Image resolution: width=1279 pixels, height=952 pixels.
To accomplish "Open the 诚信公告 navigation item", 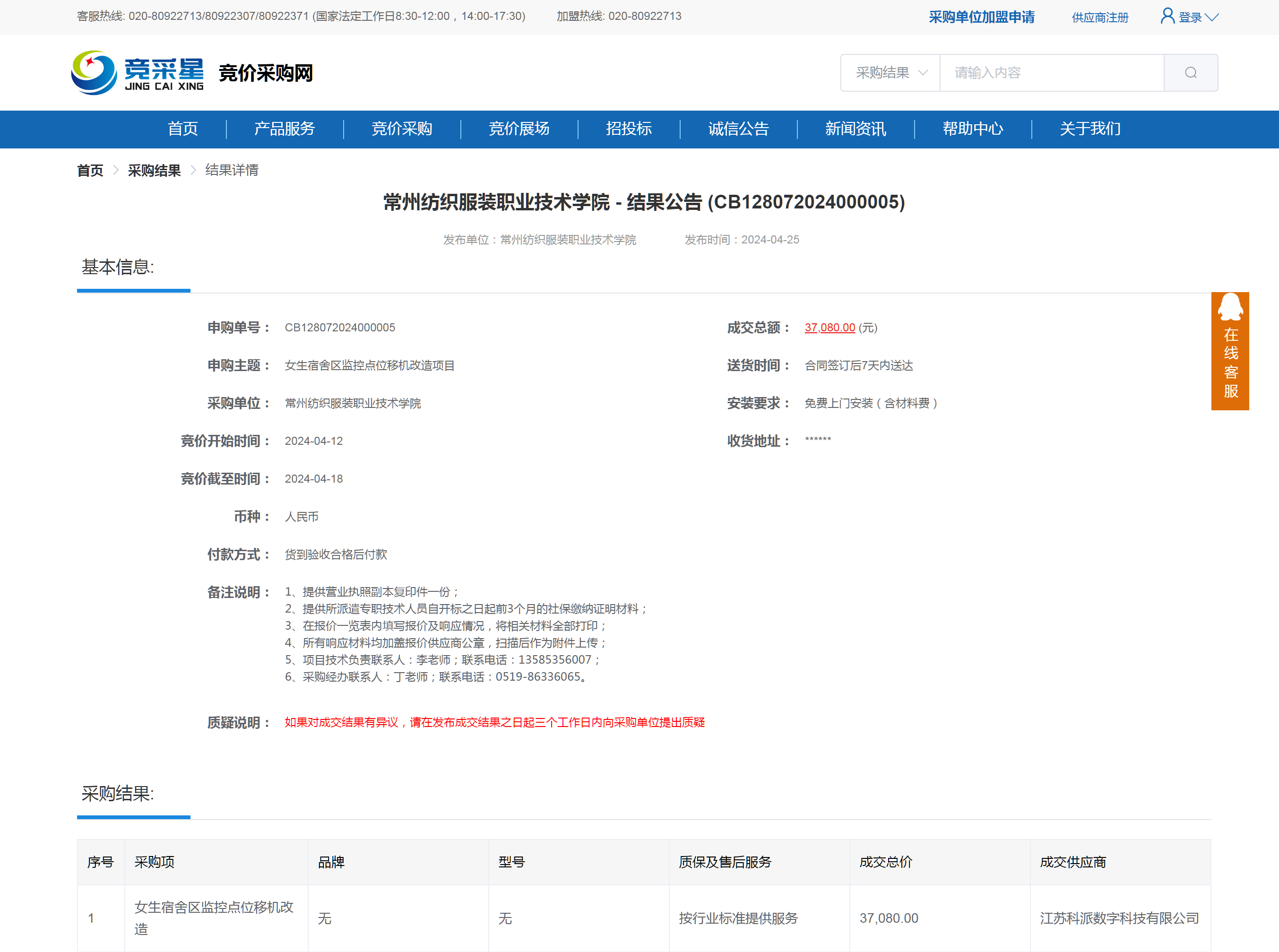I will (x=738, y=129).
